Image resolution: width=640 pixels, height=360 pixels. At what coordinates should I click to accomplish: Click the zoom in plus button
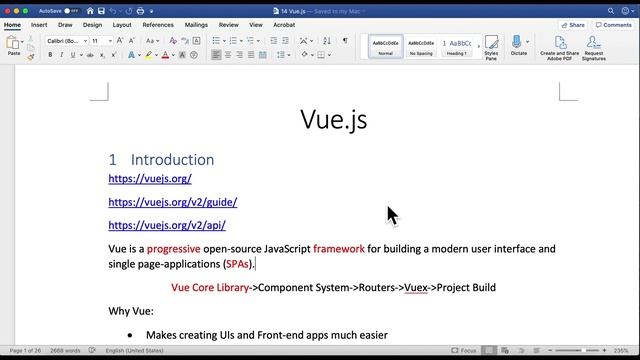604,350
